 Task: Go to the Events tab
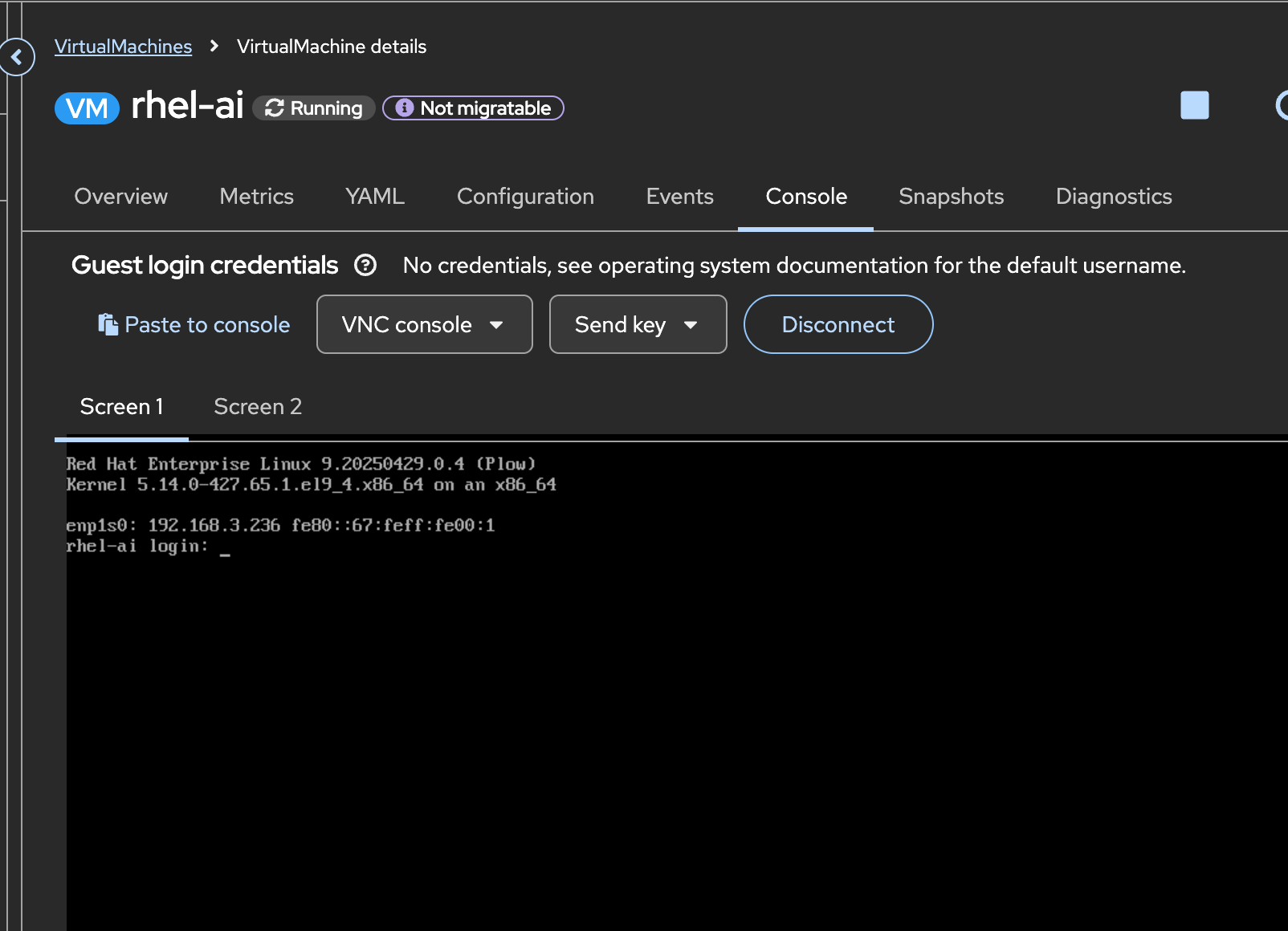click(x=680, y=197)
